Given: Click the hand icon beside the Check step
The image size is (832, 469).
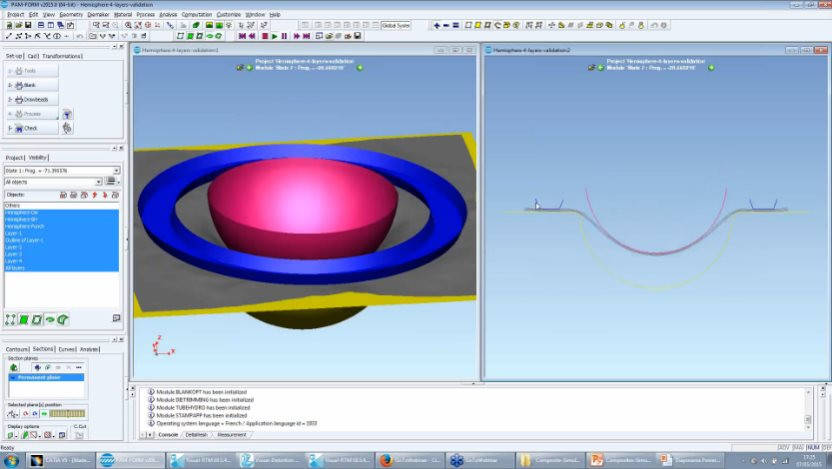Looking at the screenshot, I should click(67, 128).
